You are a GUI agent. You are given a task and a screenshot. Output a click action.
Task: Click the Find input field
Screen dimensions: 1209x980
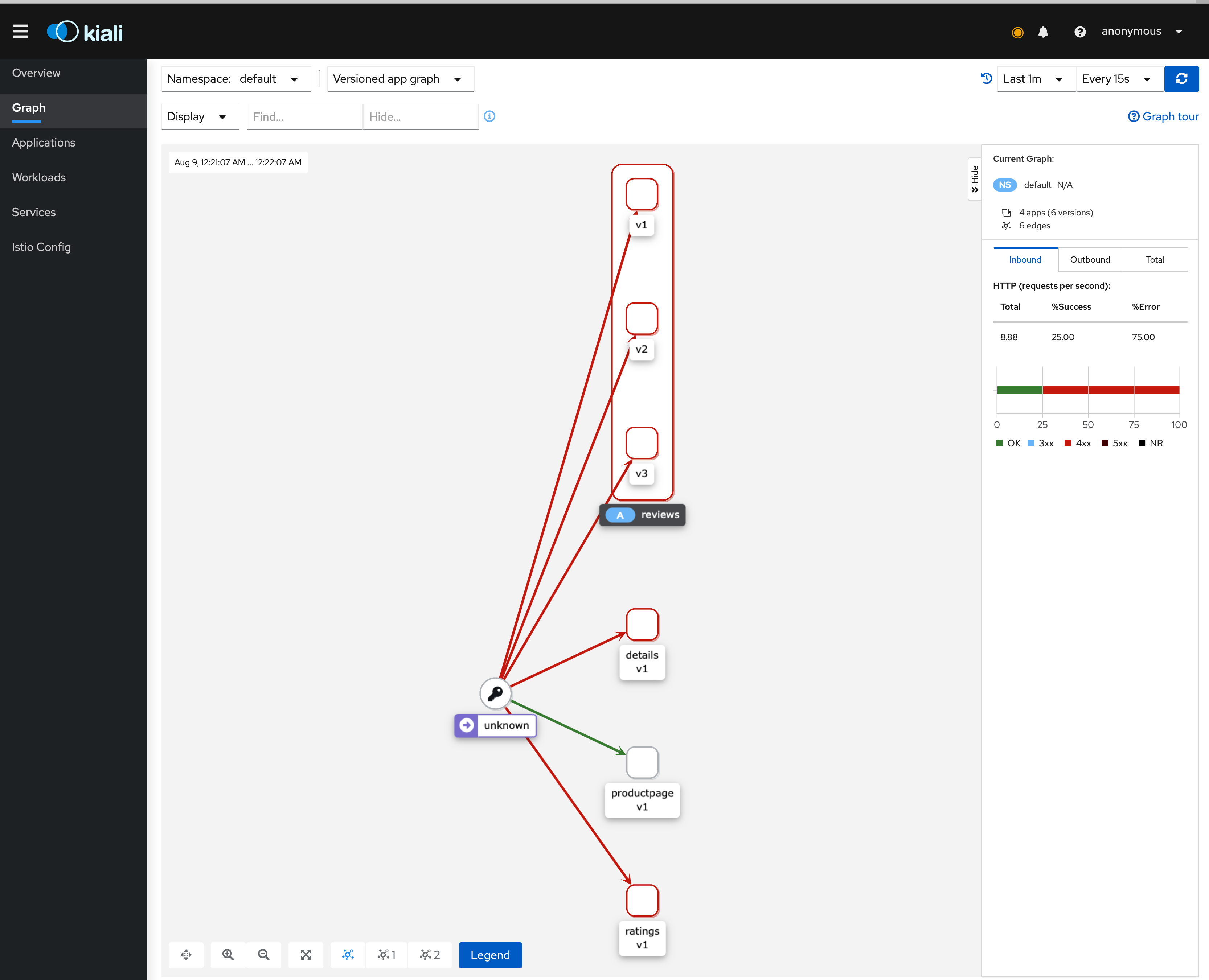304,117
